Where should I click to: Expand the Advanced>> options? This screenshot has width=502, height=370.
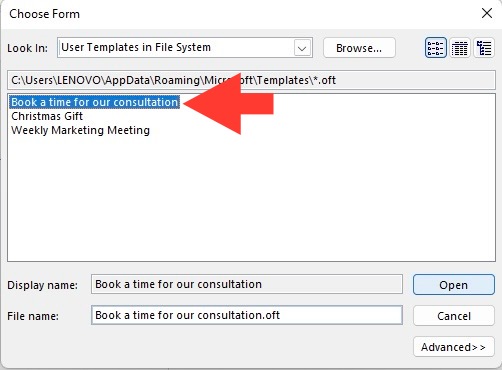point(454,347)
